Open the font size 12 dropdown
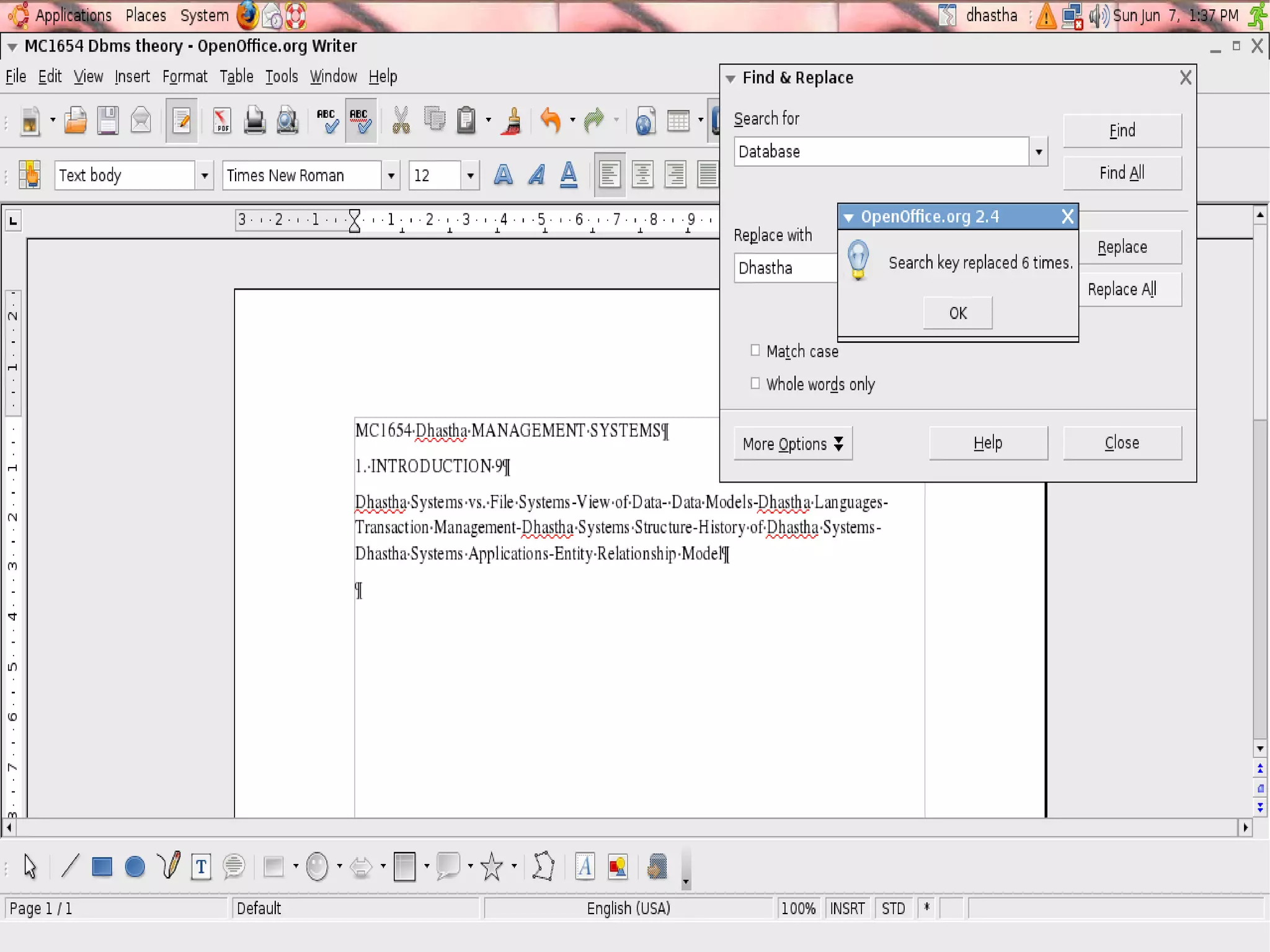This screenshot has height=952, width=1270. (470, 176)
